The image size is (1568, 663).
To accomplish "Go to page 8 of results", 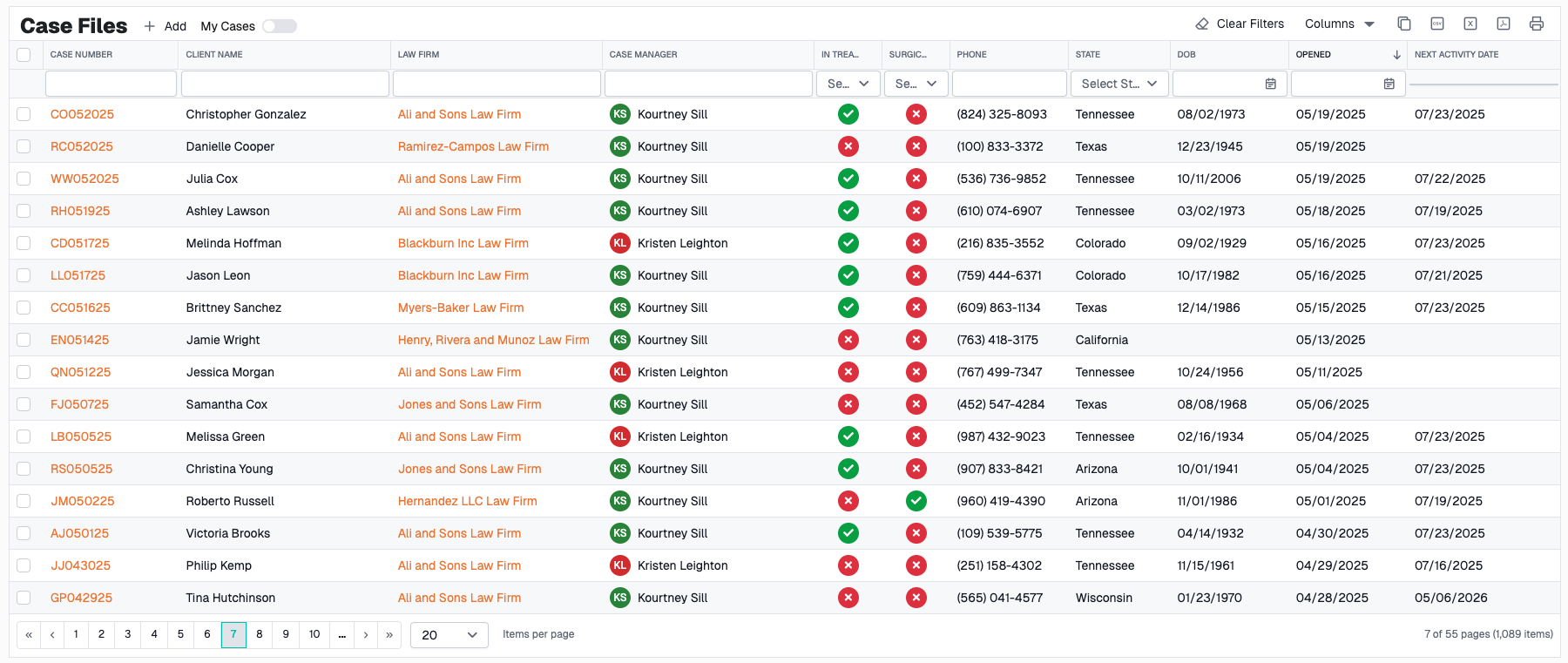I will tap(260, 634).
